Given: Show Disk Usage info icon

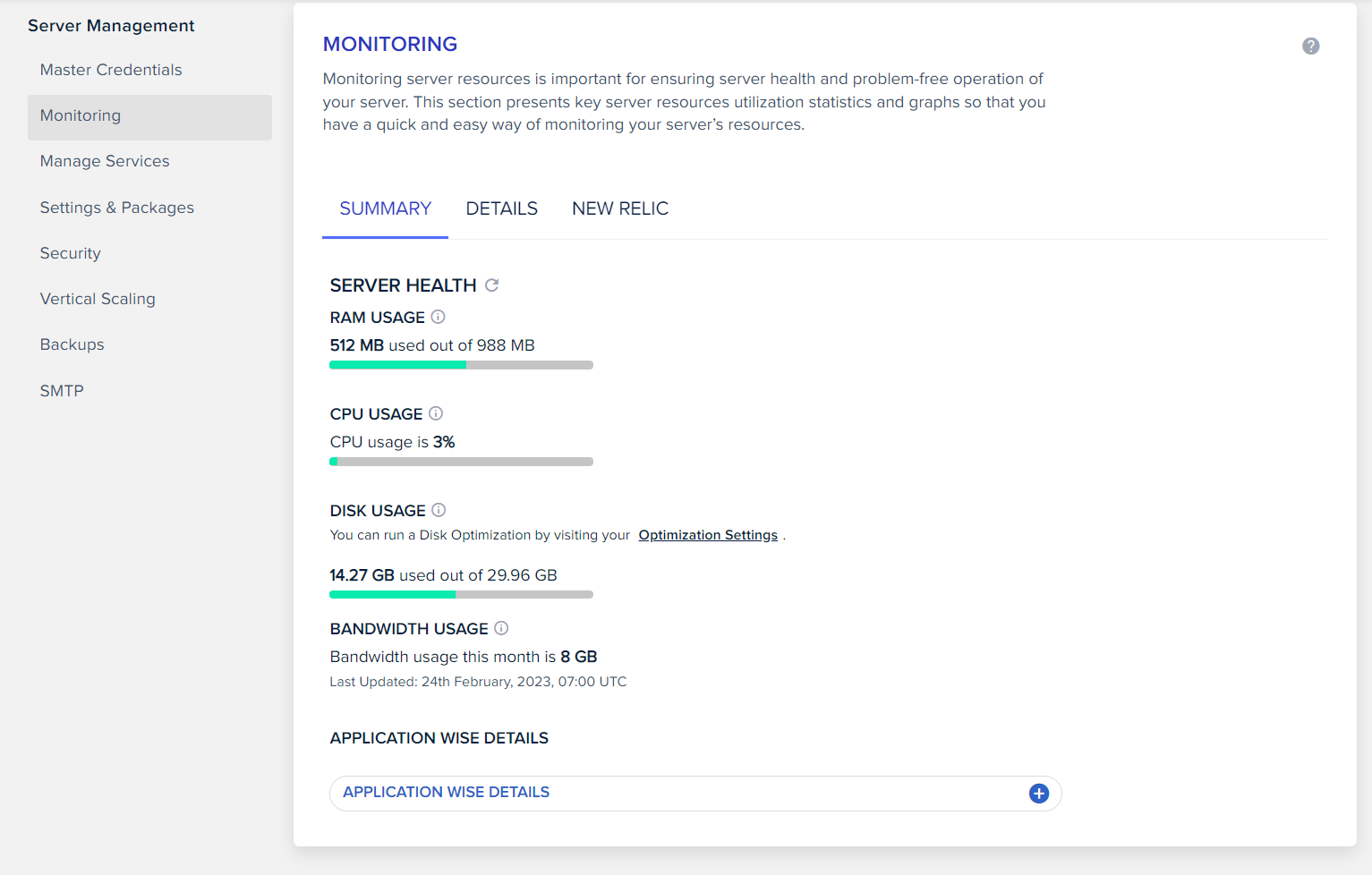Looking at the screenshot, I should coord(439,510).
